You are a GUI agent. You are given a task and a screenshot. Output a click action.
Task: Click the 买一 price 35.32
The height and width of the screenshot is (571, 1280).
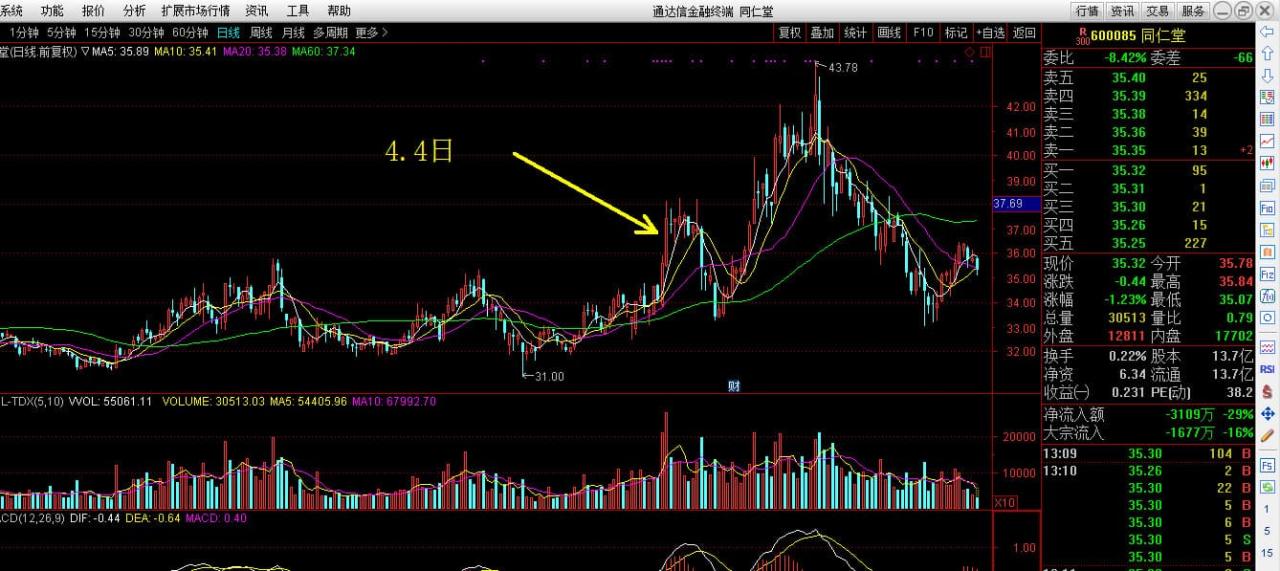(x=1128, y=170)
